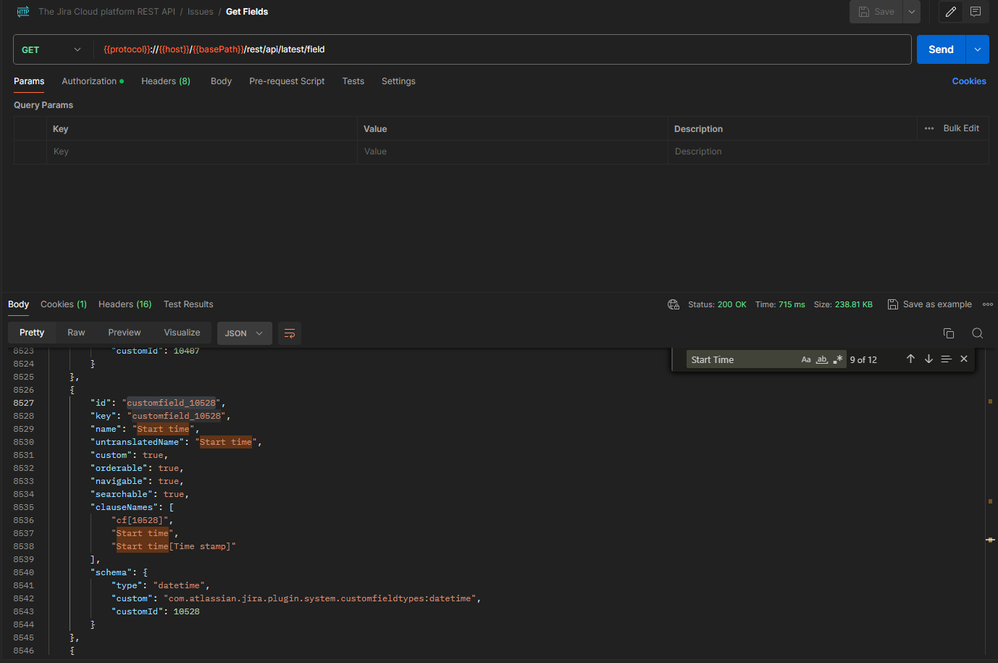Open the JSON format dropdown
The height and width of the screenshot is (663, 998).
[x=244, y=333]
